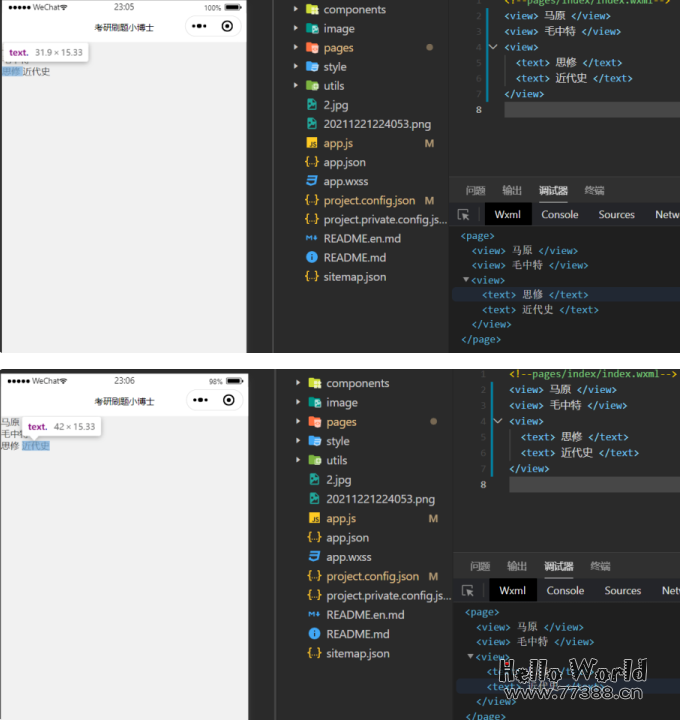Screen dimensions: 680x723
Task: Collapse the view node in upper Wxml tree
Action: 466,280
